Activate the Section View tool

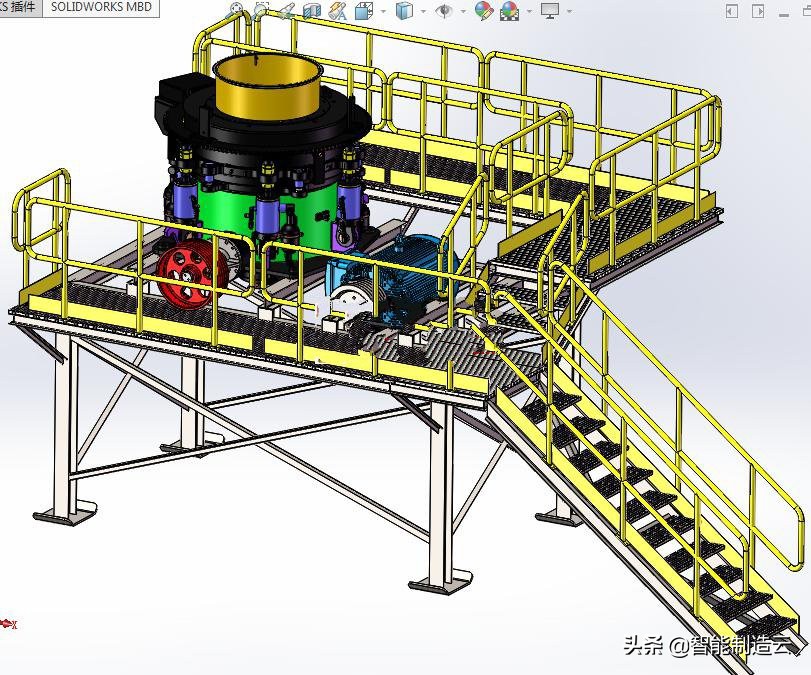311,10
